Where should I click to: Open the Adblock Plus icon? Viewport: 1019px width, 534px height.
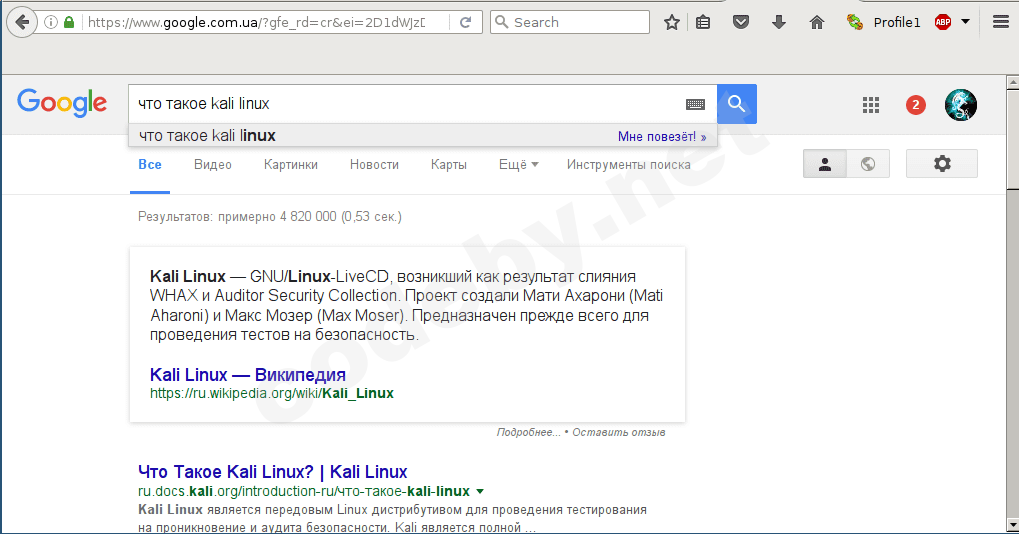pos(943,22)
